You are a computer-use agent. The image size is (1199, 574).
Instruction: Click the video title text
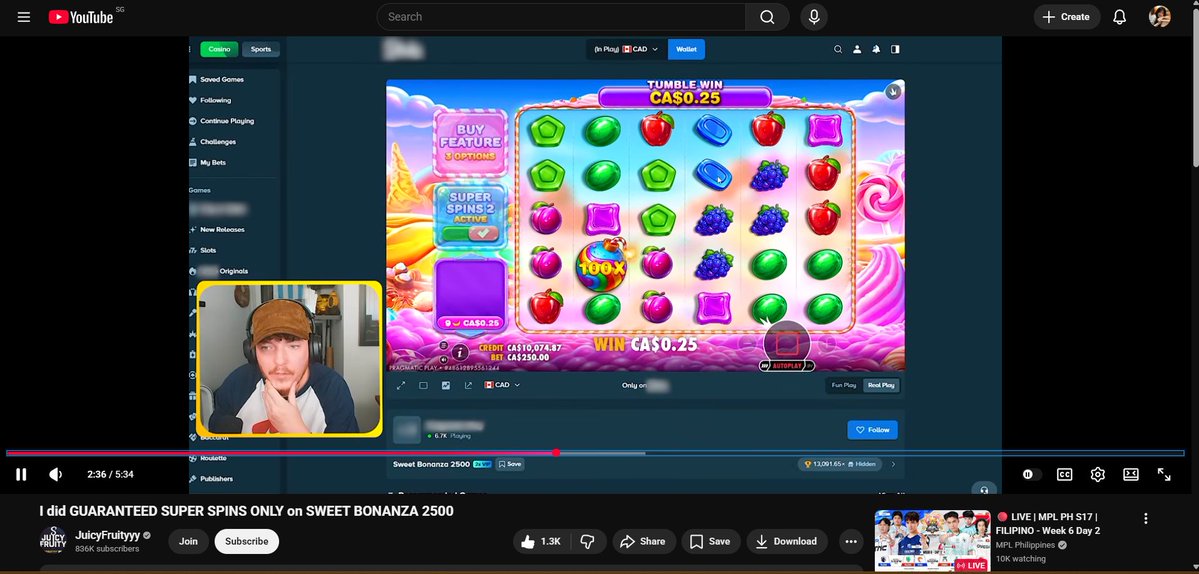pyautogui.click(x=246, y=511)
